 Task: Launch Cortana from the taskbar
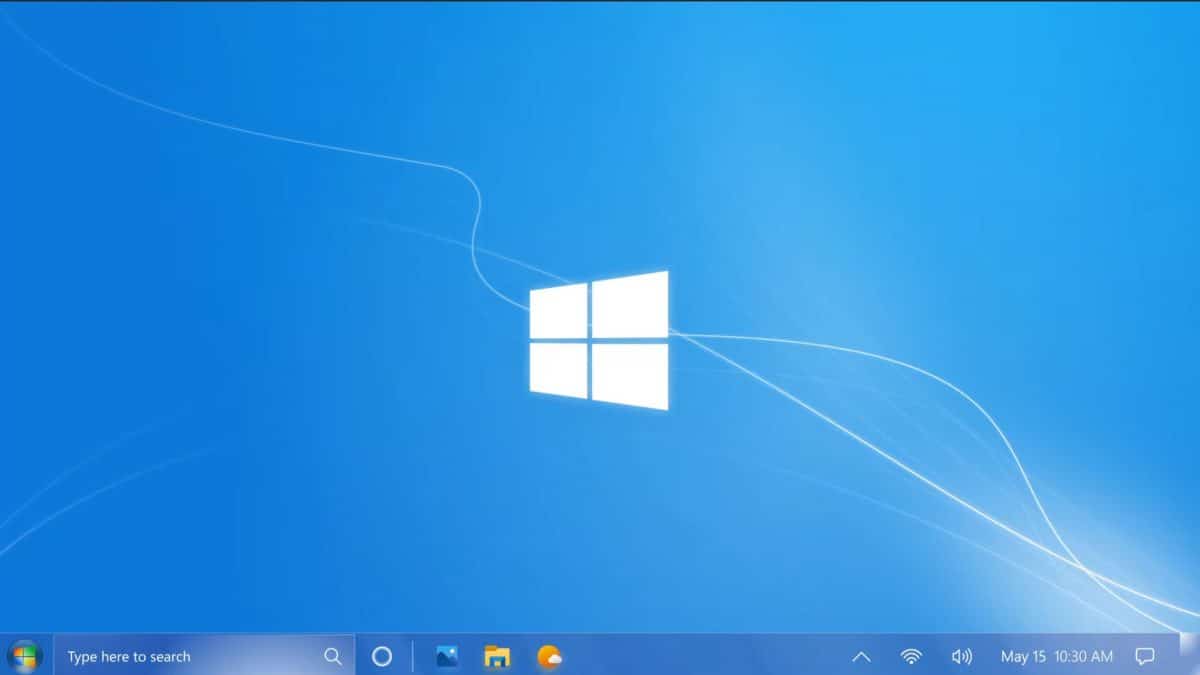(x=382, y=657)
